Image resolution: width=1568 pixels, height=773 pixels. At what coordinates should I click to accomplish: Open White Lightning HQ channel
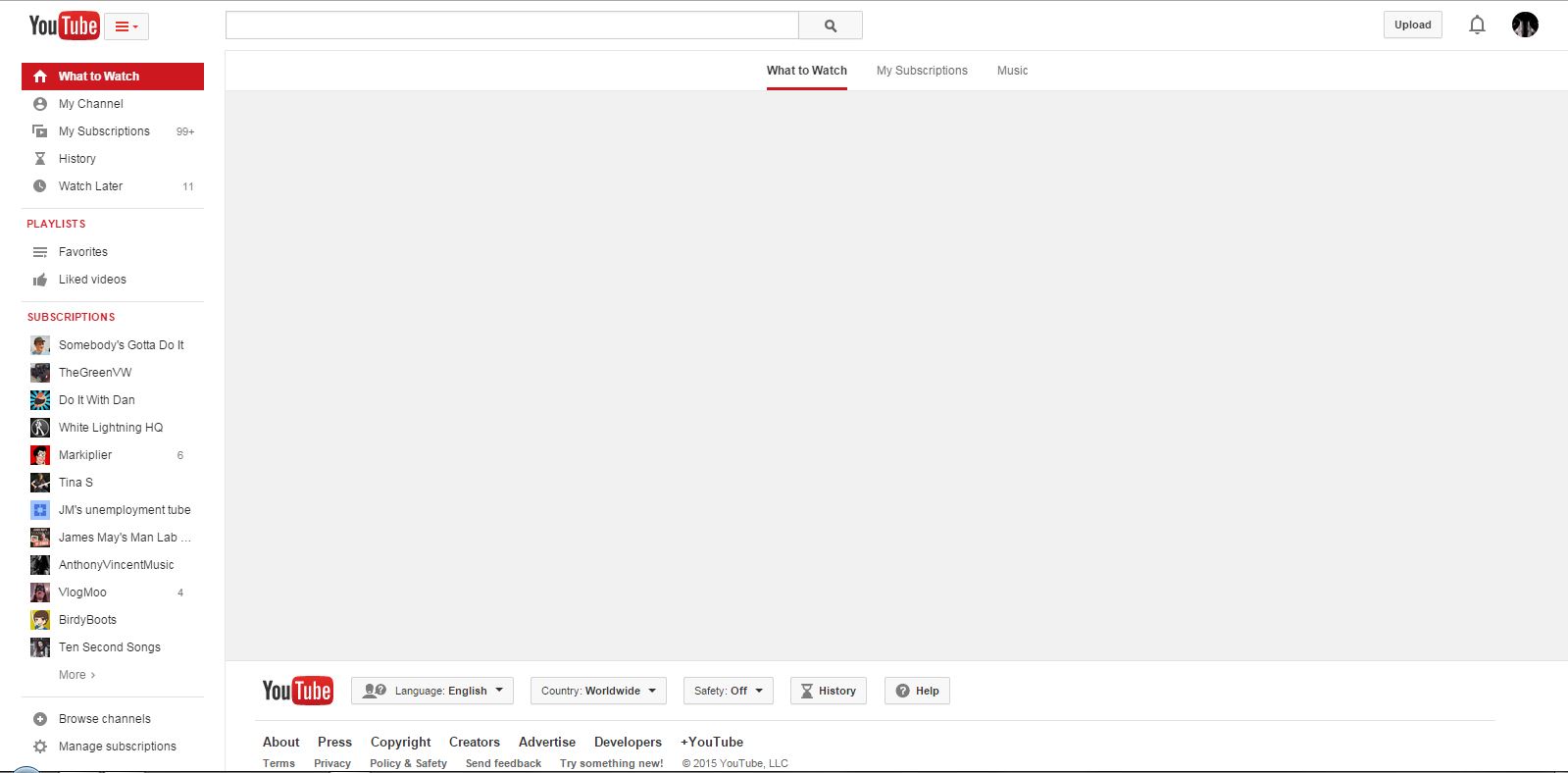pyautogui.click(x=113, y=428)
